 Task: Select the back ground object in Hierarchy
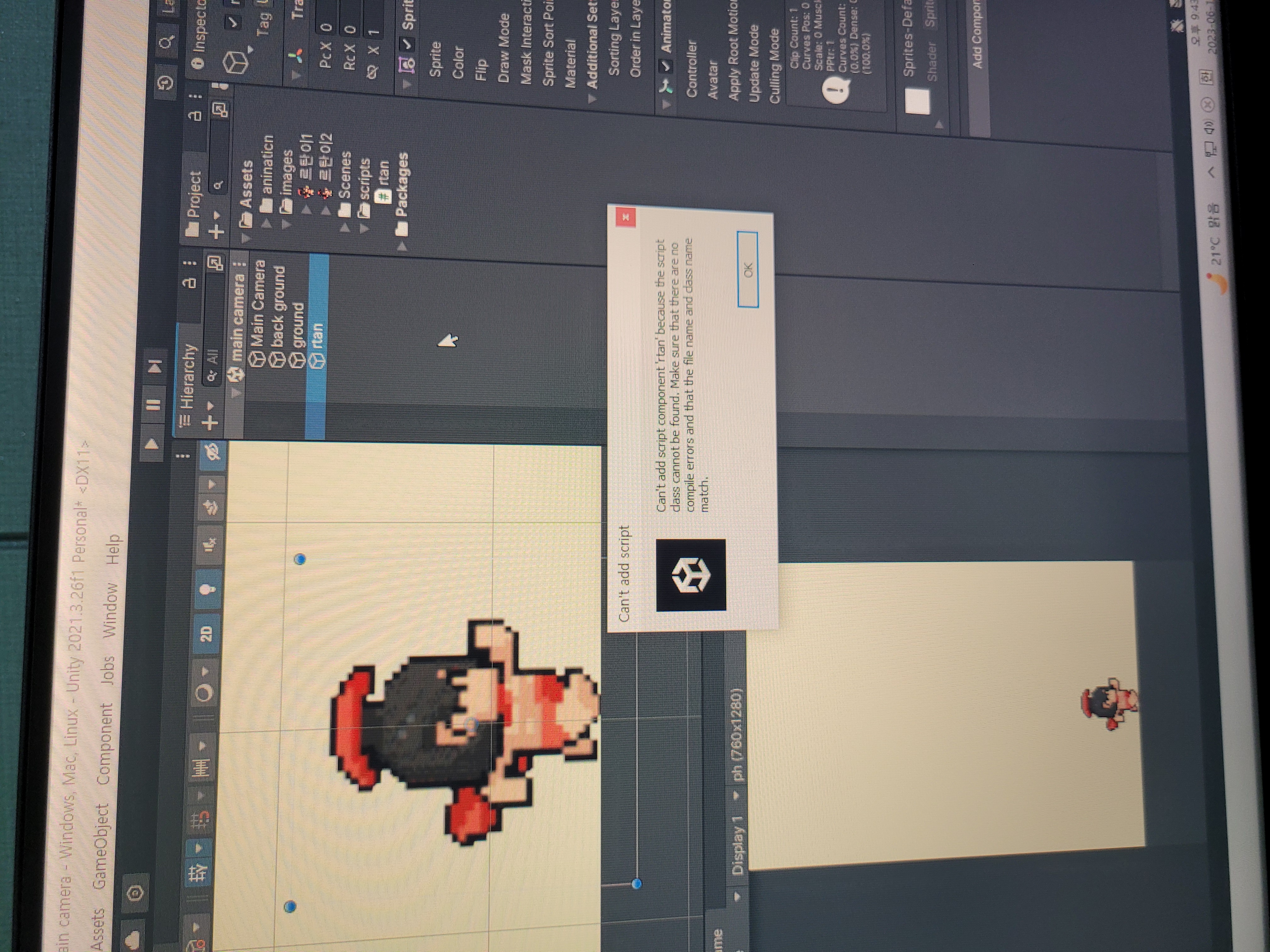[278, 316]
